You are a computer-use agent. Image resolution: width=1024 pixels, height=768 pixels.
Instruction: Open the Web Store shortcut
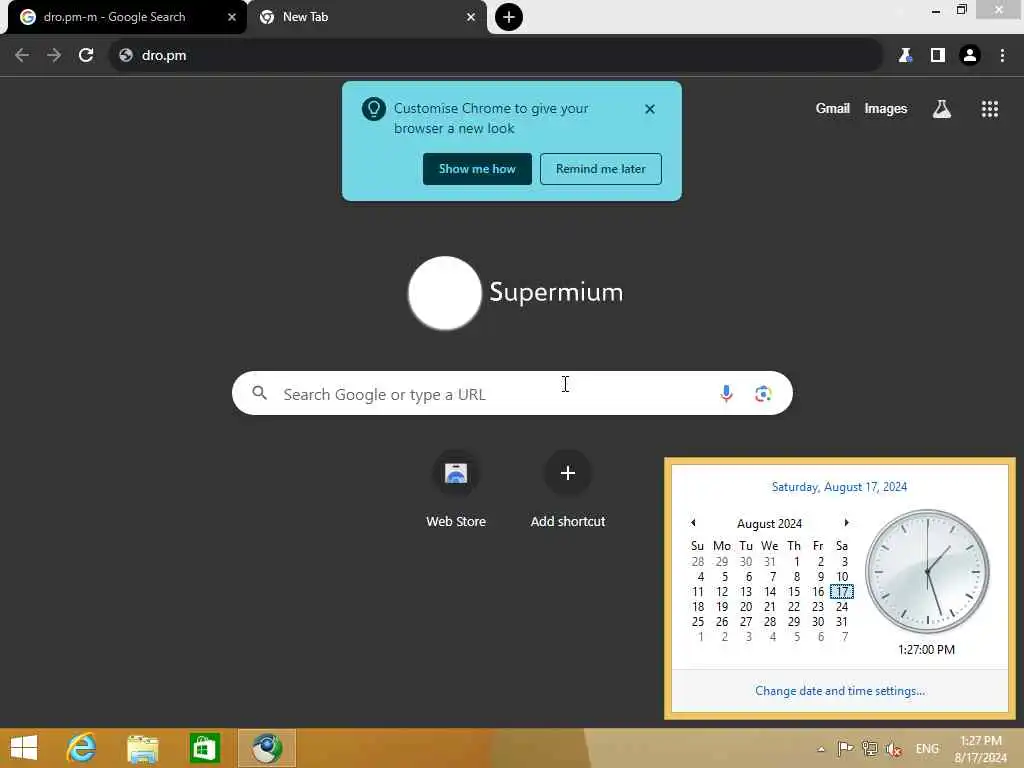(x=456, y=488)
